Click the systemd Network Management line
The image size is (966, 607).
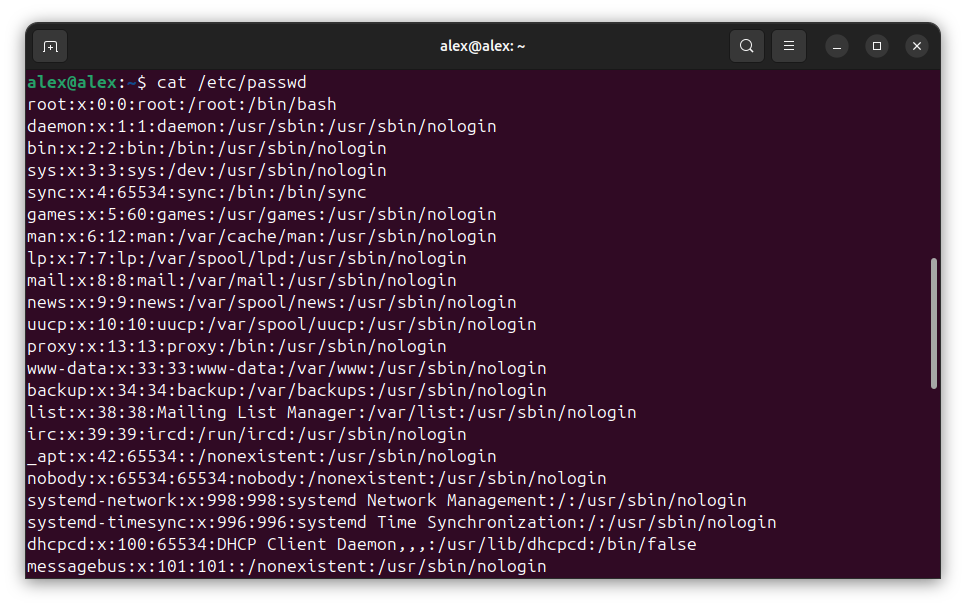pos(387,500)
